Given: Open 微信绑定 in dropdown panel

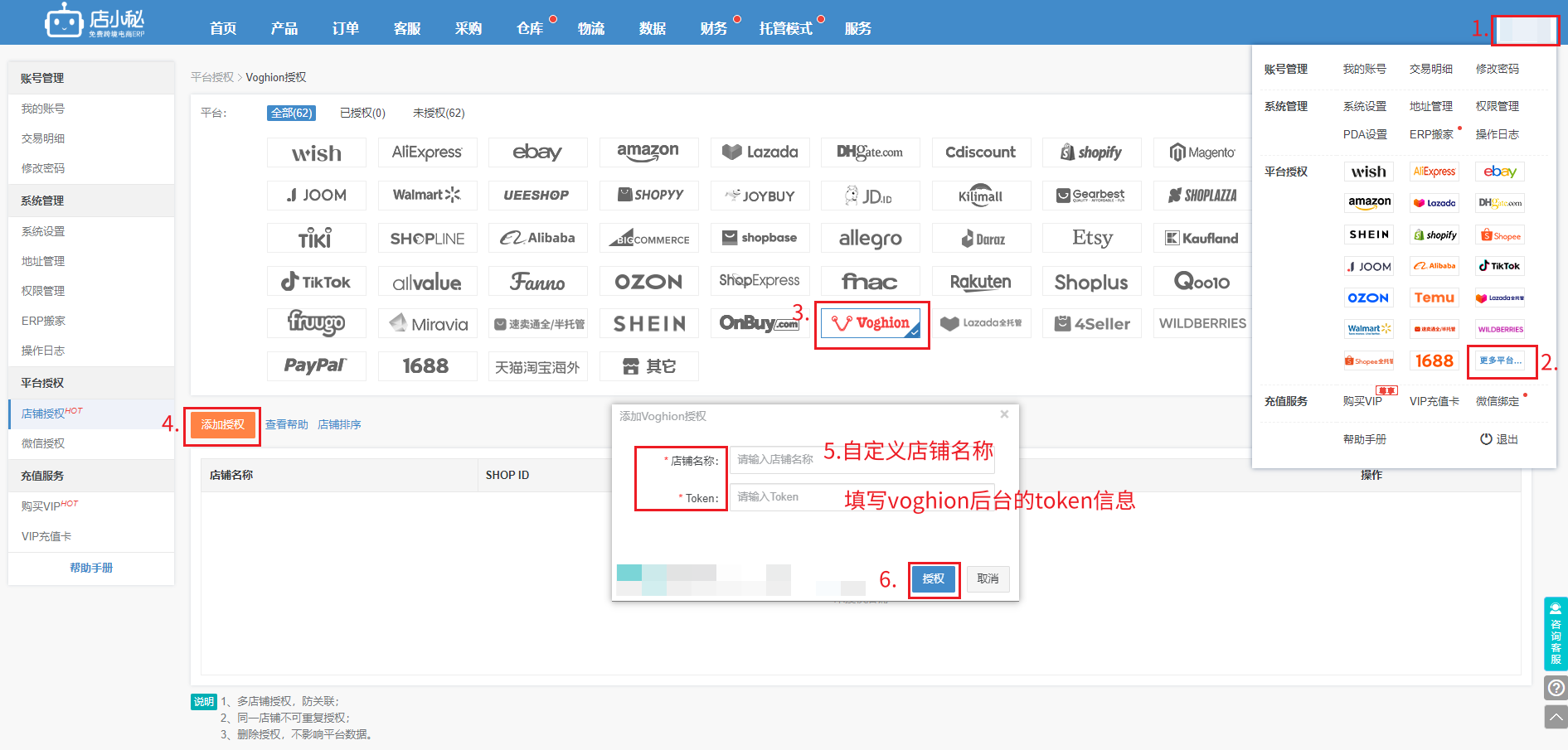Looking at the screenshot, I should pos(1498,401).
